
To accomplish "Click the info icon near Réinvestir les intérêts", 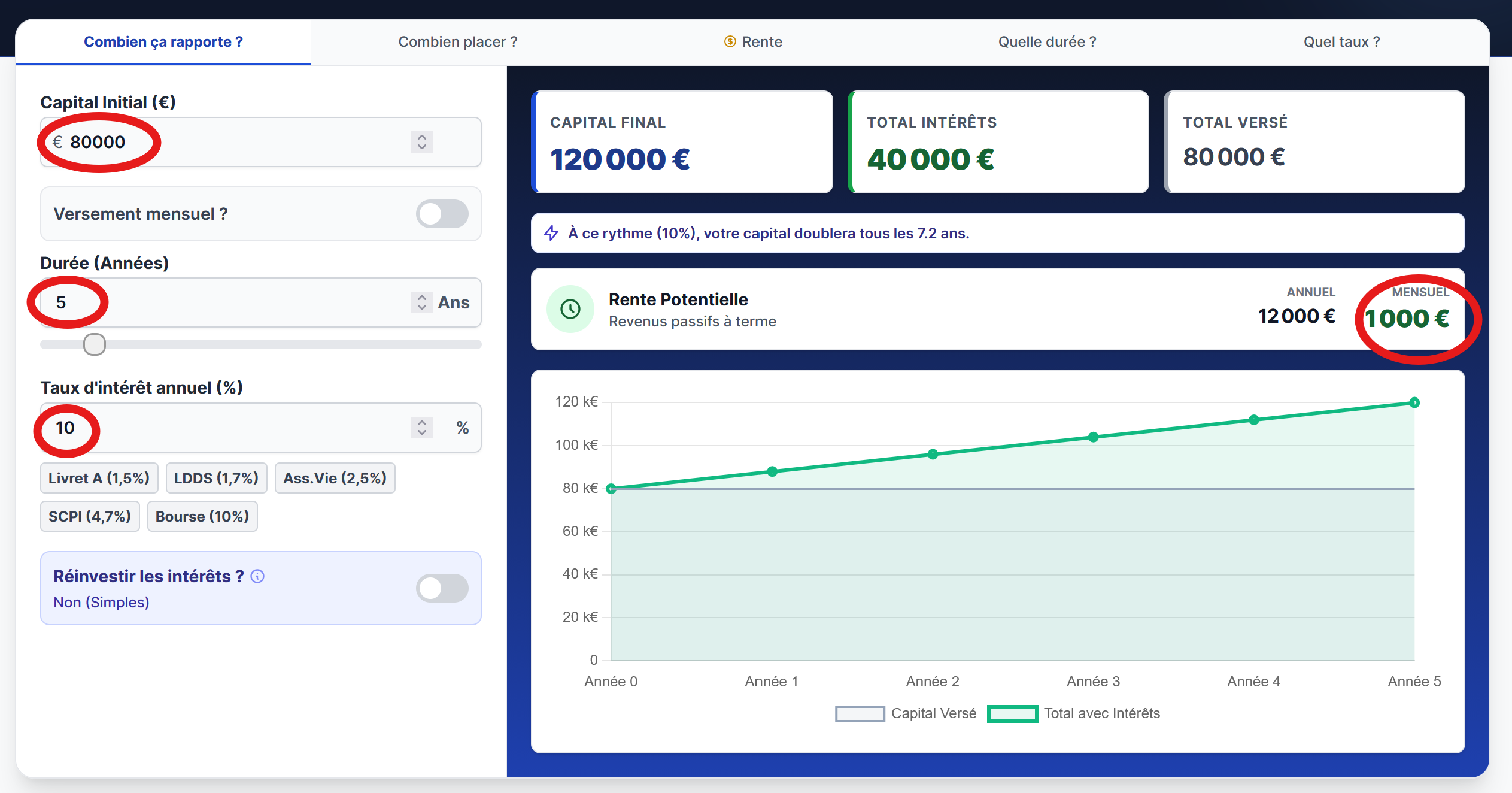I will point(257,576).
